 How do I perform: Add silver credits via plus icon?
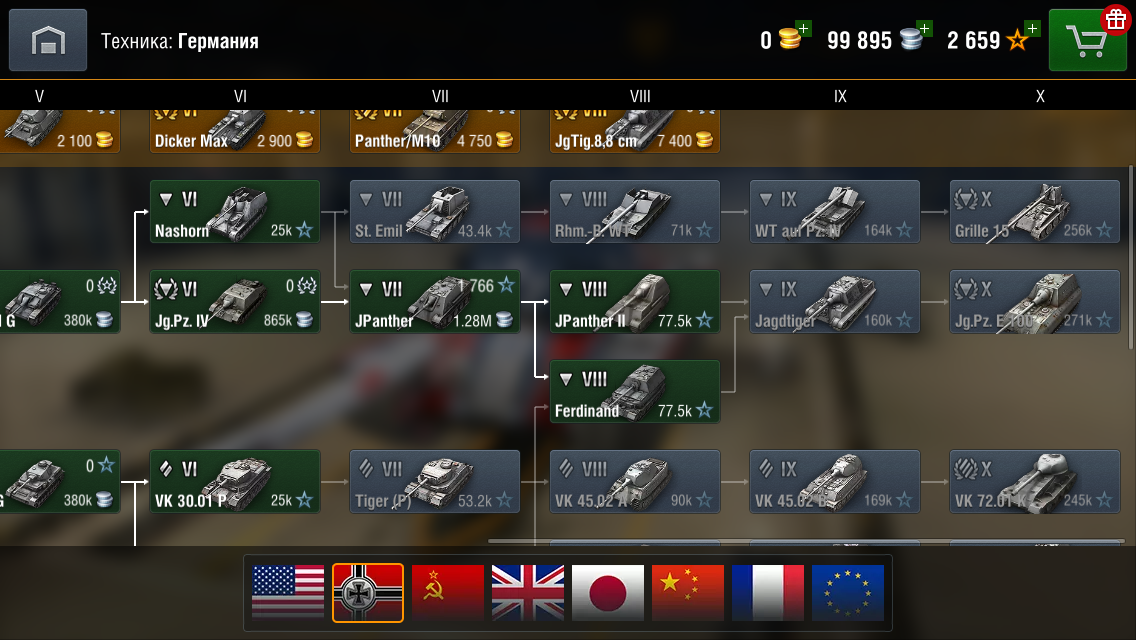(924, 29)
